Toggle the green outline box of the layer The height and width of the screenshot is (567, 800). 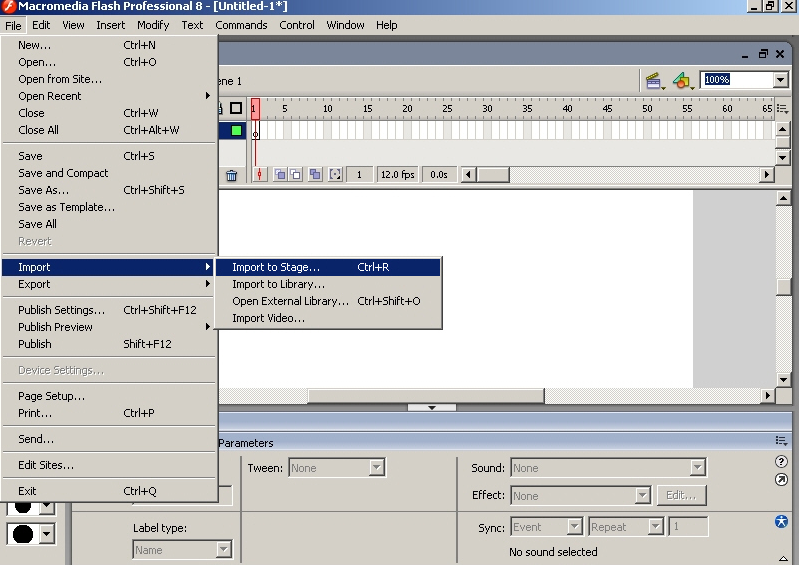236,131
